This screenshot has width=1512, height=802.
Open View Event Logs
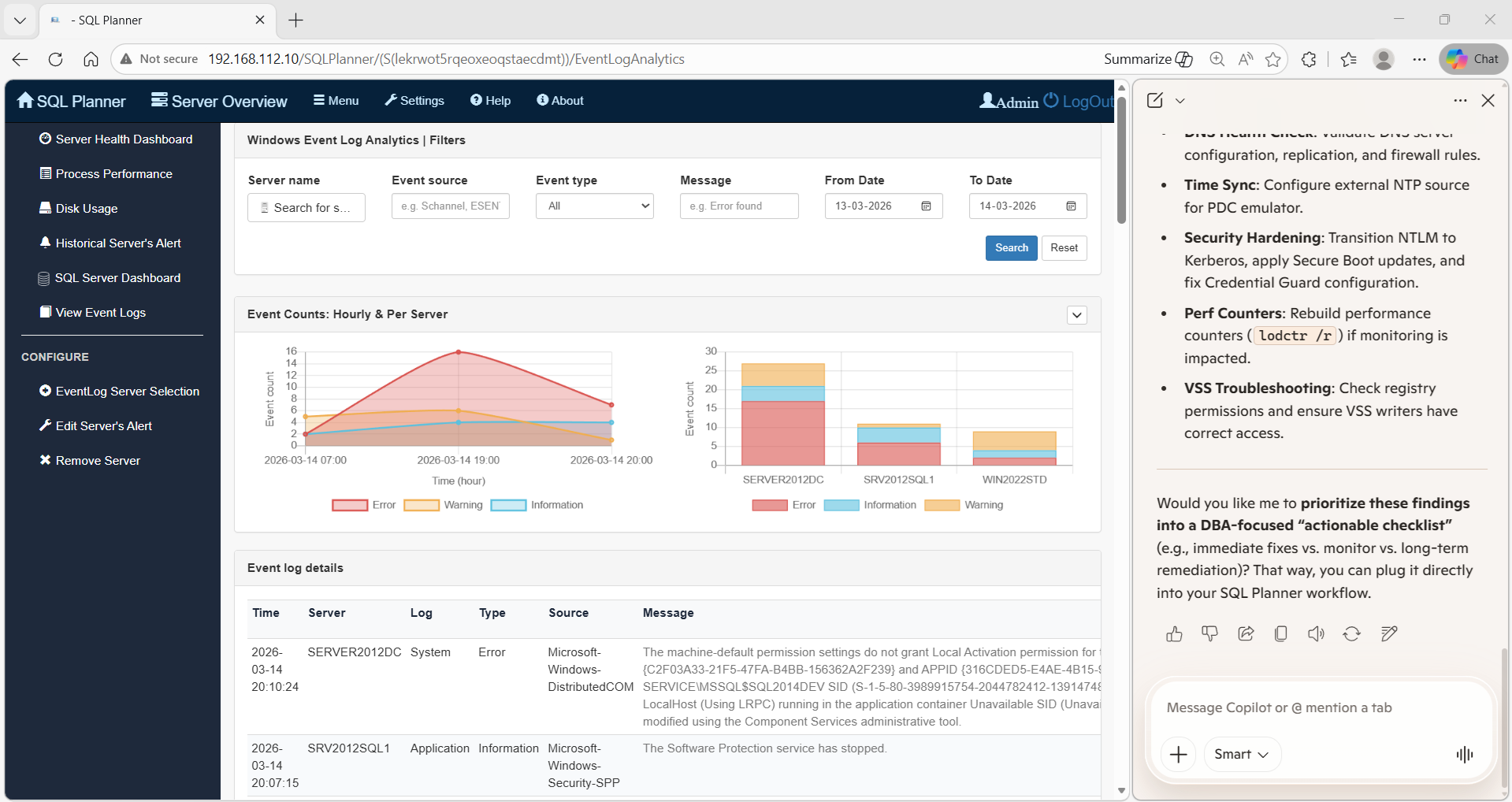[x=100, y=312]
